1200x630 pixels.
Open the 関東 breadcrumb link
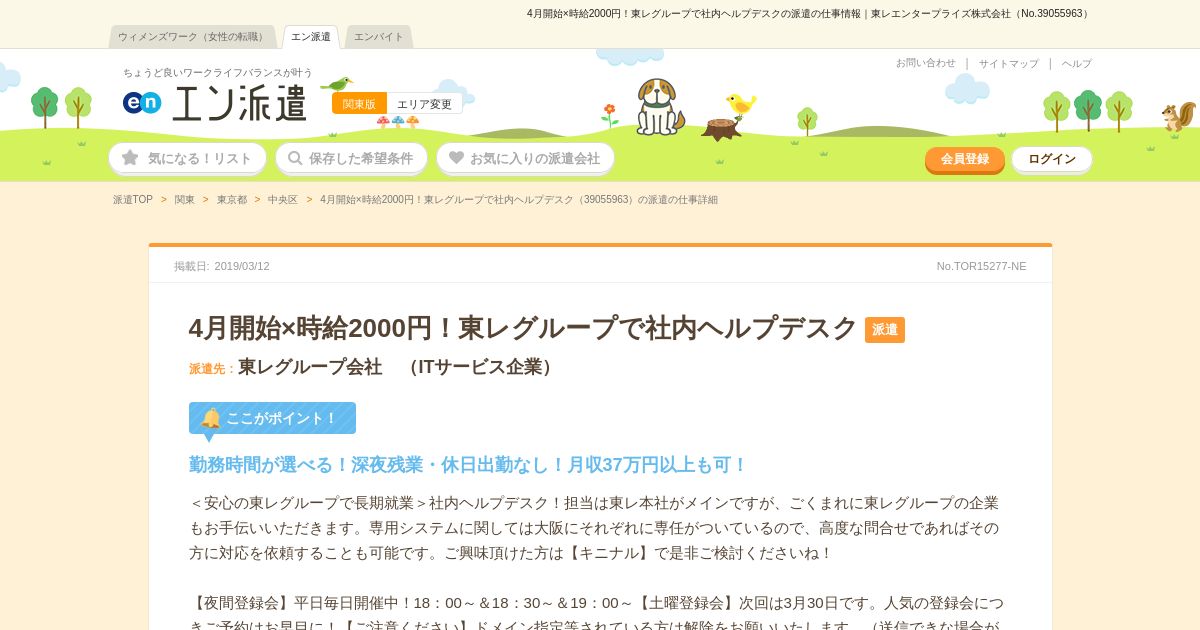[x=185, y=200]
